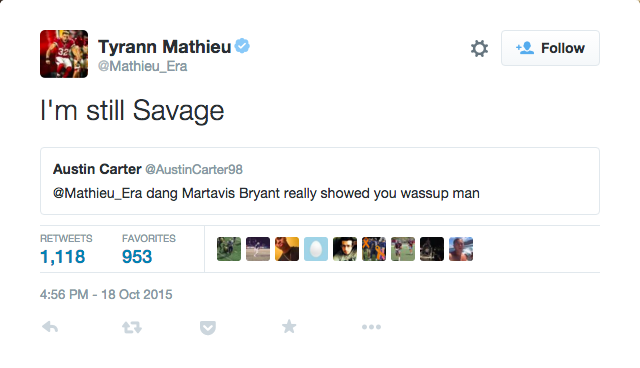Favorite the tweet with the star icon

[x=289, y=326]
